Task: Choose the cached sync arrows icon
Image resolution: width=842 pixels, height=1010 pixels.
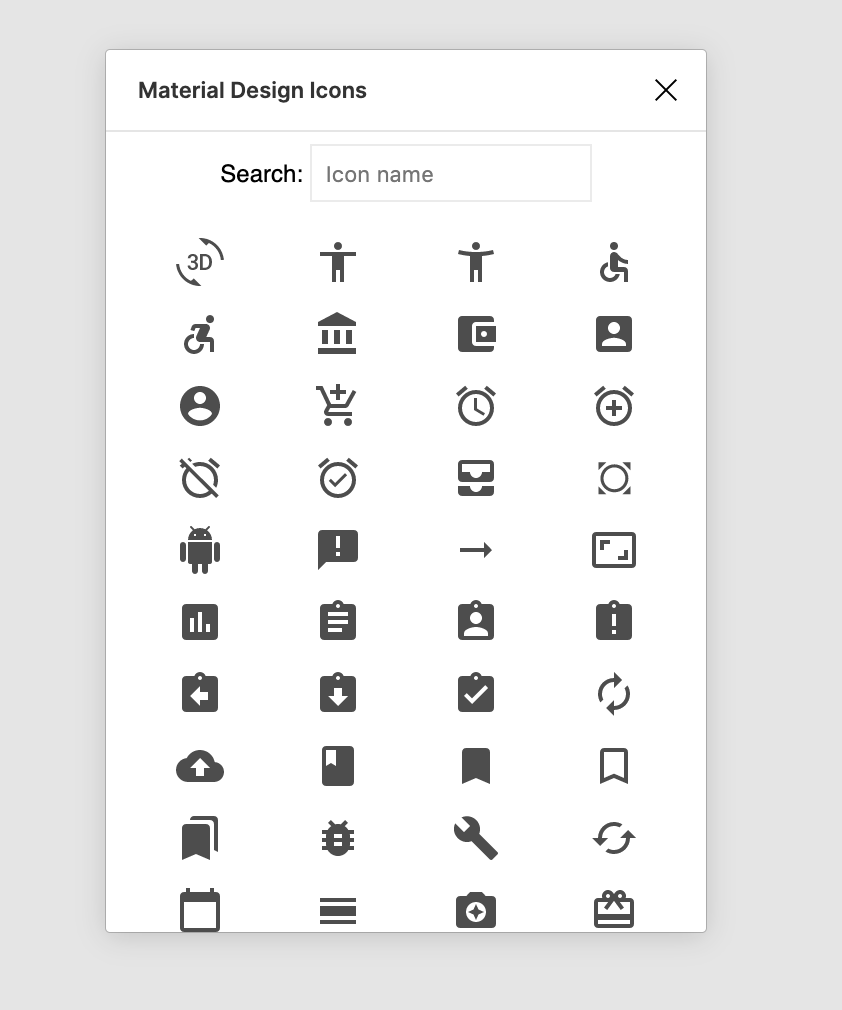Action: click(x=614, y=839)
